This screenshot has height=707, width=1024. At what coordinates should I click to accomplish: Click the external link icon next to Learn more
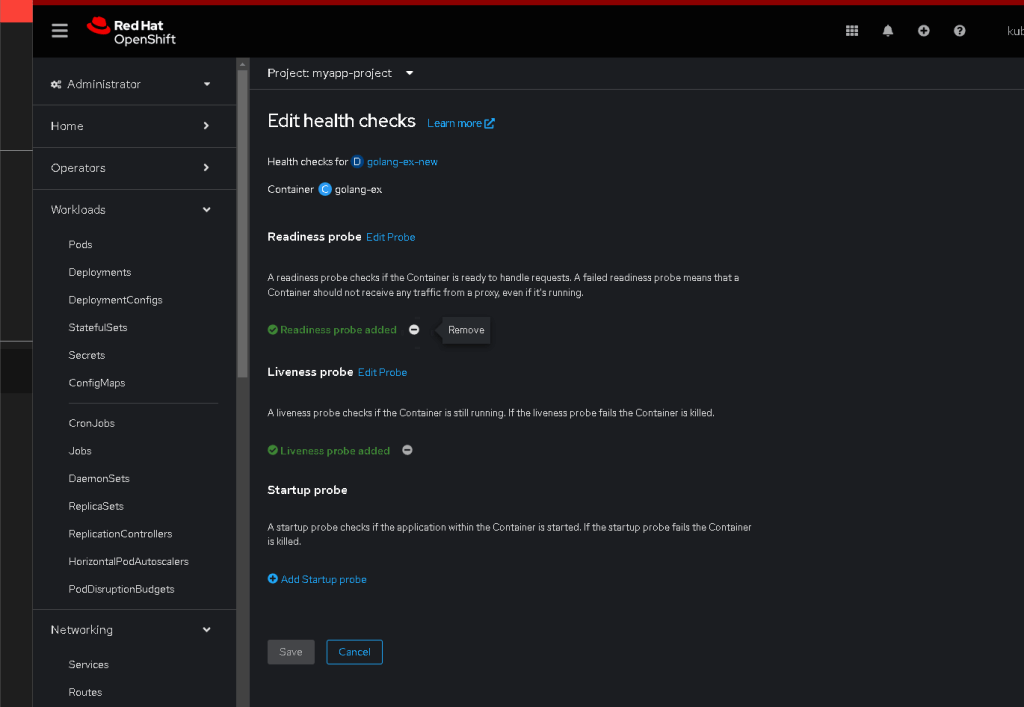[489, 123]
